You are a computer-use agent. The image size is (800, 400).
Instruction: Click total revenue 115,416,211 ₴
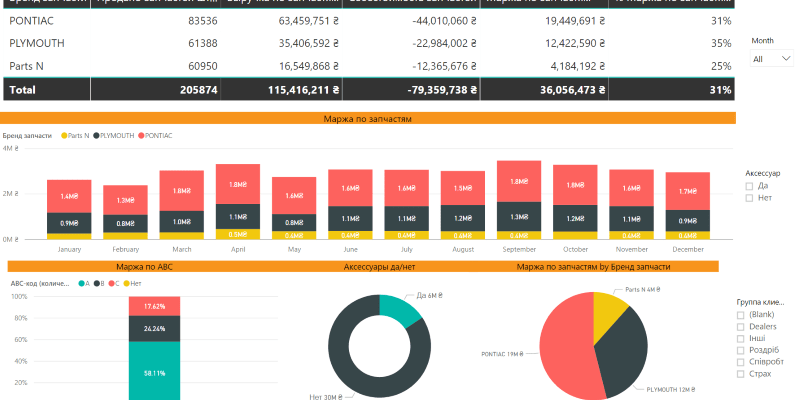click(304, 90)
